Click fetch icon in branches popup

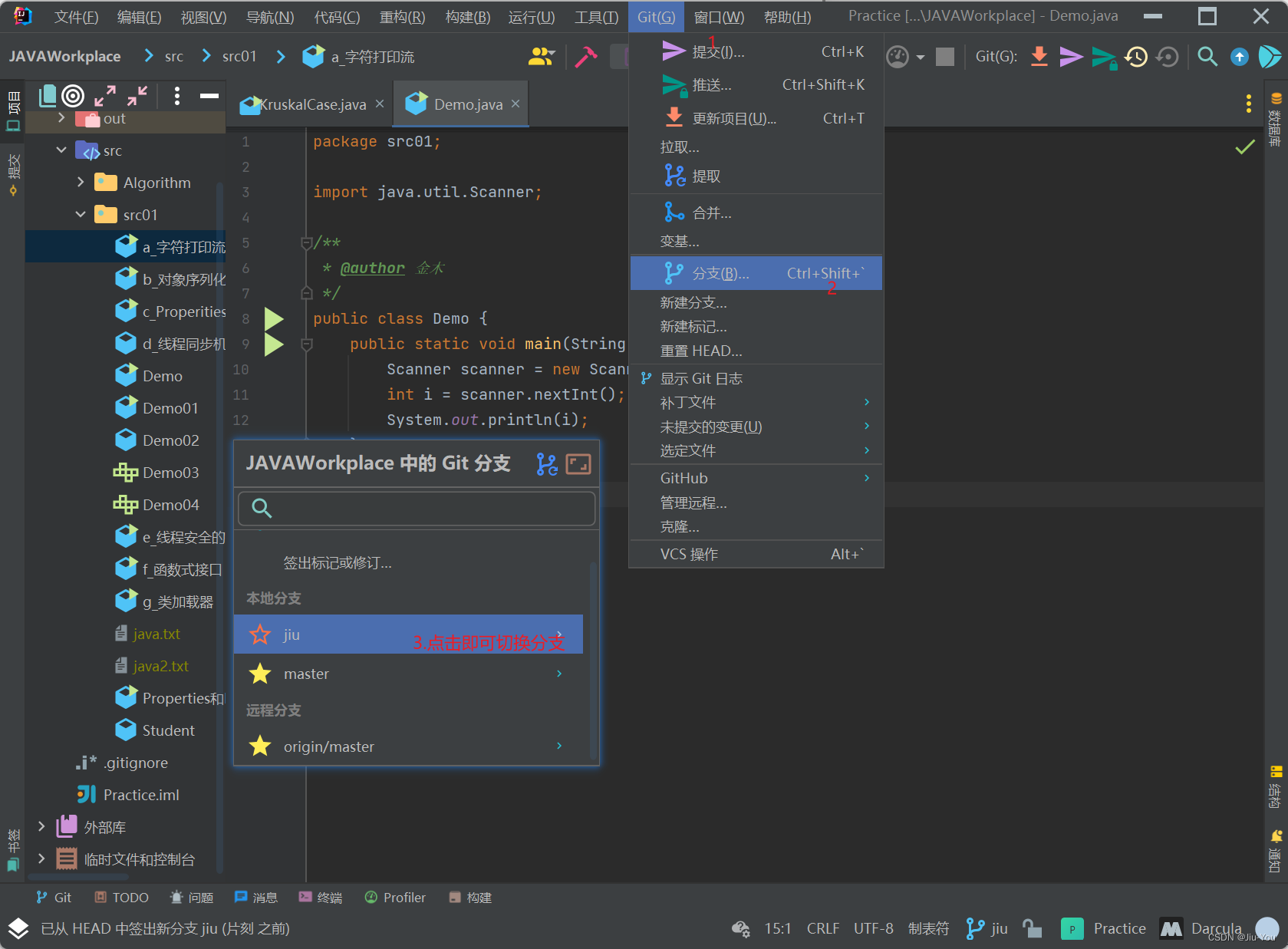point(547,463)
